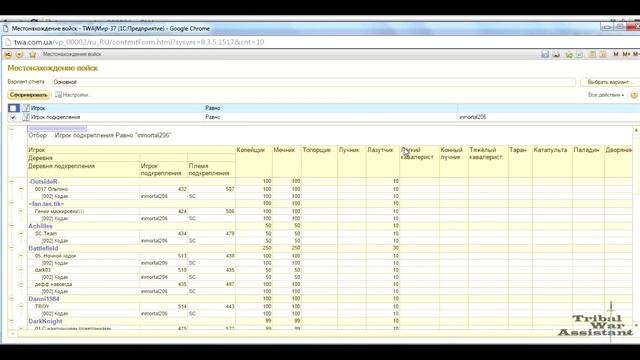The width and height of the screenshot is (640, 360).
Task: Click the Лучник column header
Action: click(x=349, y=150)
